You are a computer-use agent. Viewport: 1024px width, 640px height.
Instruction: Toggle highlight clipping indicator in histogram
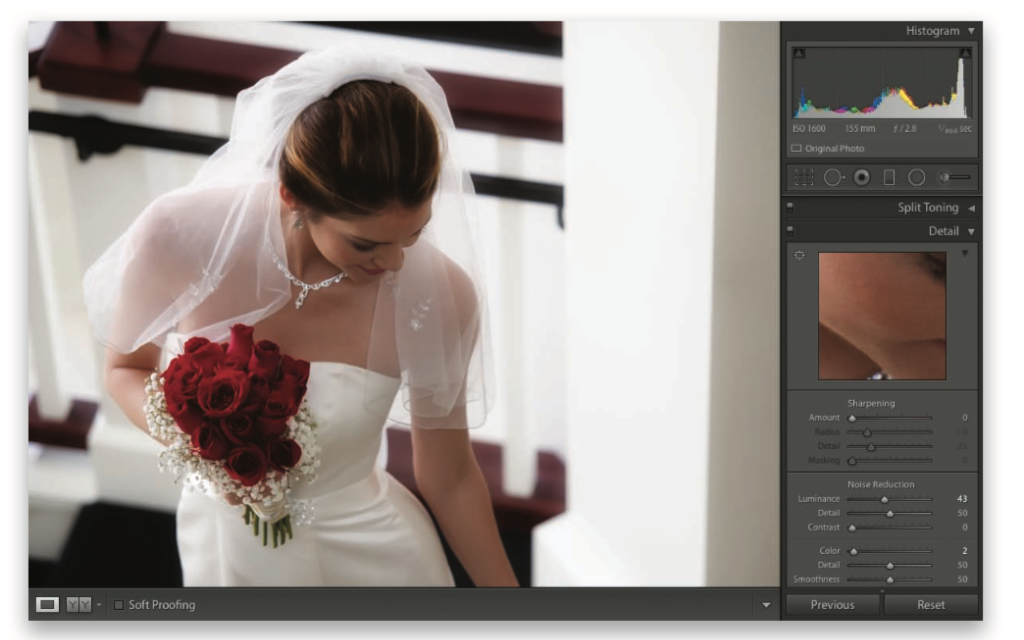point(965,53)
